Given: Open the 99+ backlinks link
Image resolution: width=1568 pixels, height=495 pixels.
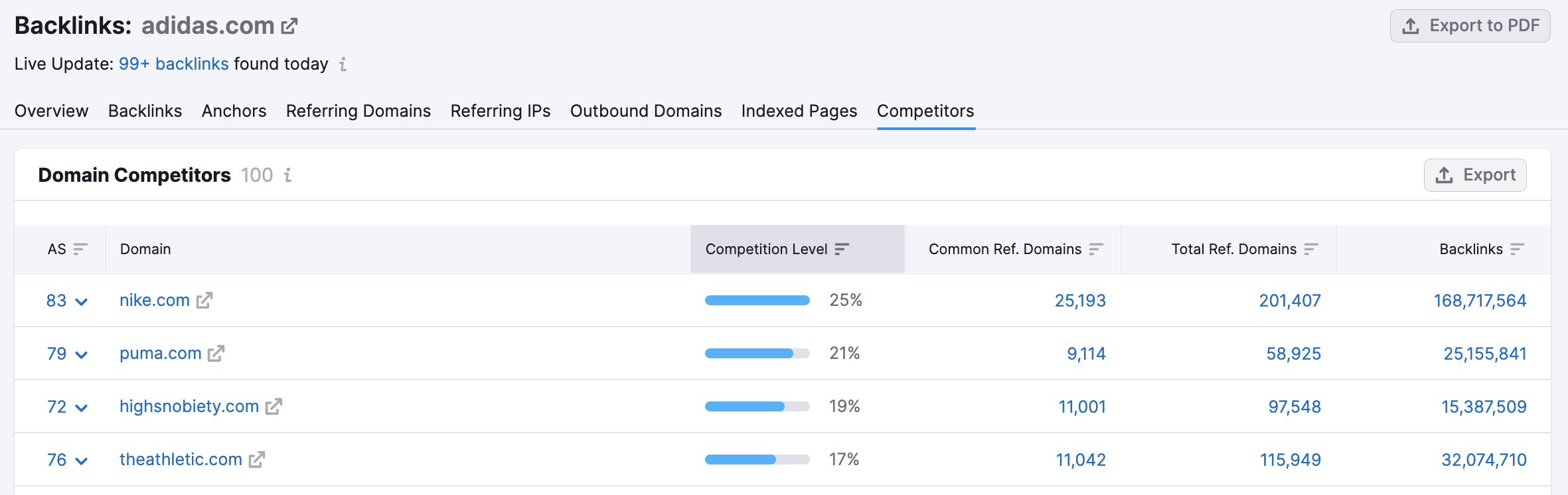Looking at the screenshot, I should (173, 64).
